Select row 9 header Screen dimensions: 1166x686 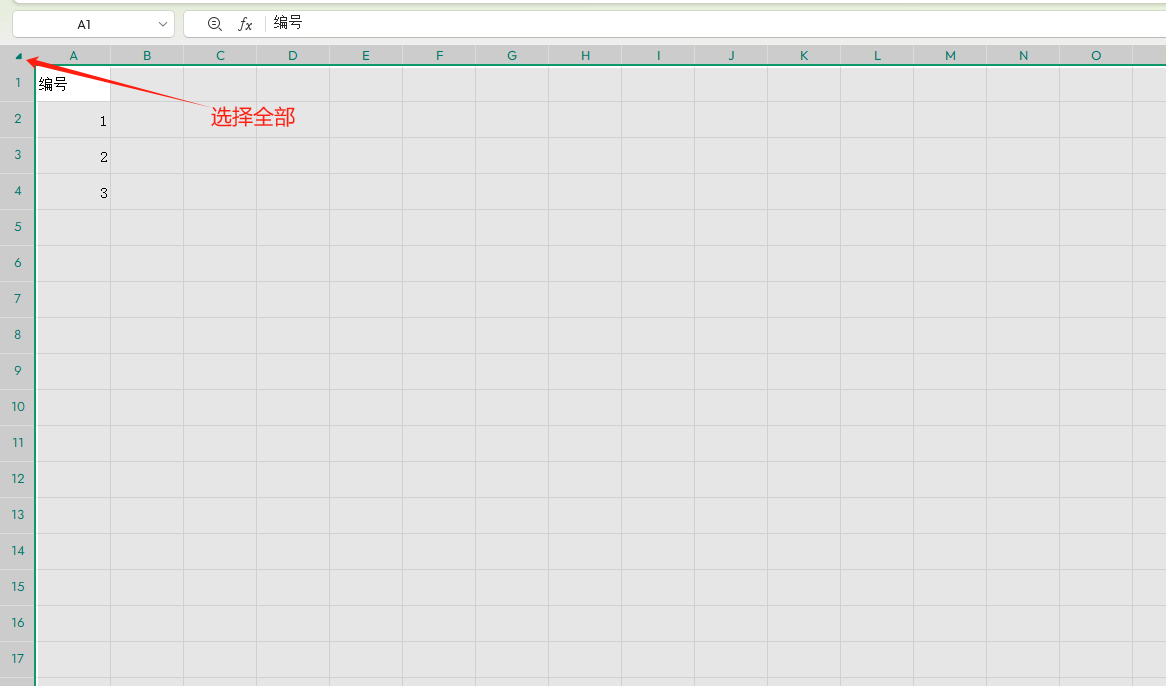point(18,371)
